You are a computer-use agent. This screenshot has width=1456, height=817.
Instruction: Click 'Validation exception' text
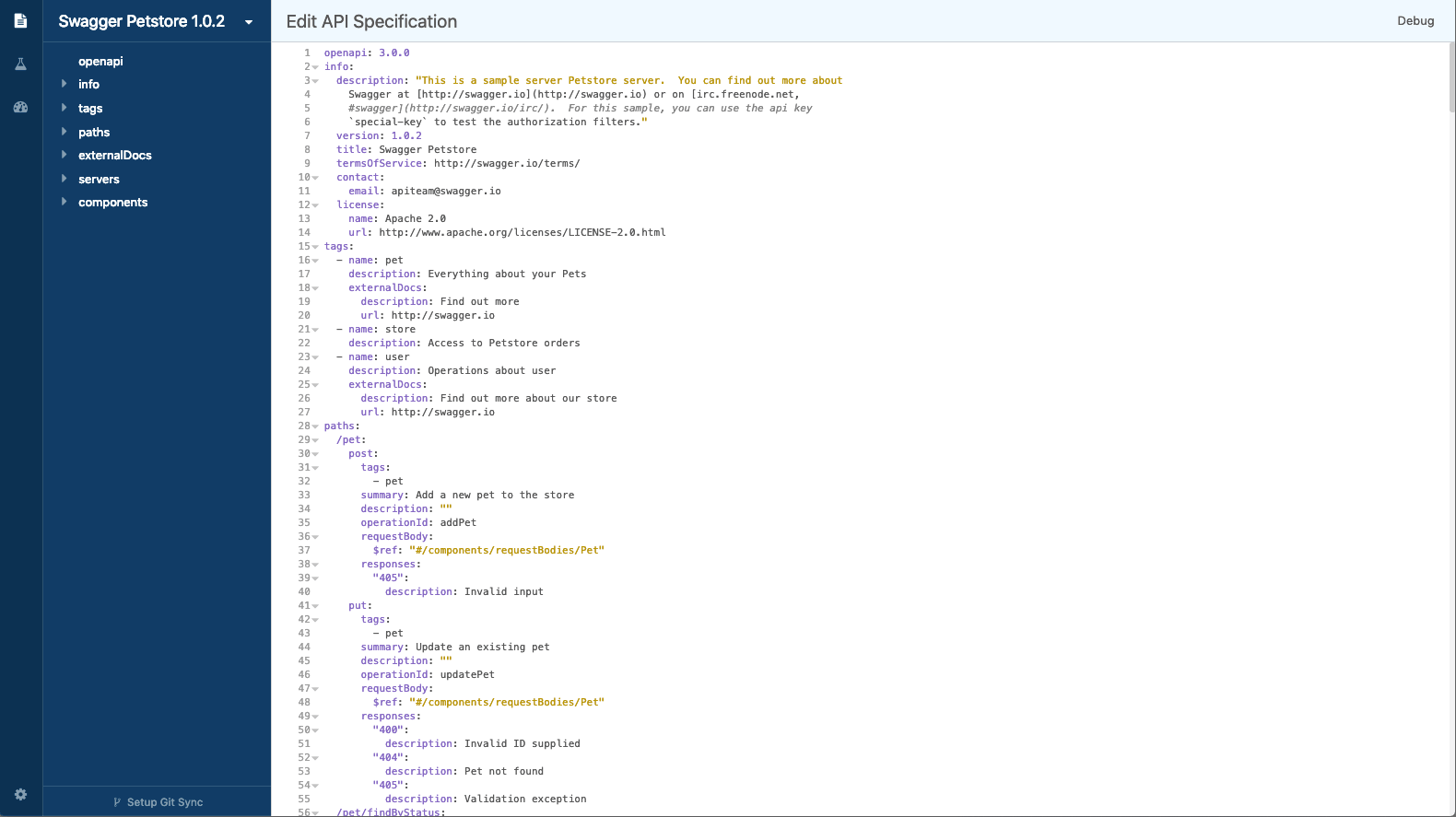click(525, 799)
